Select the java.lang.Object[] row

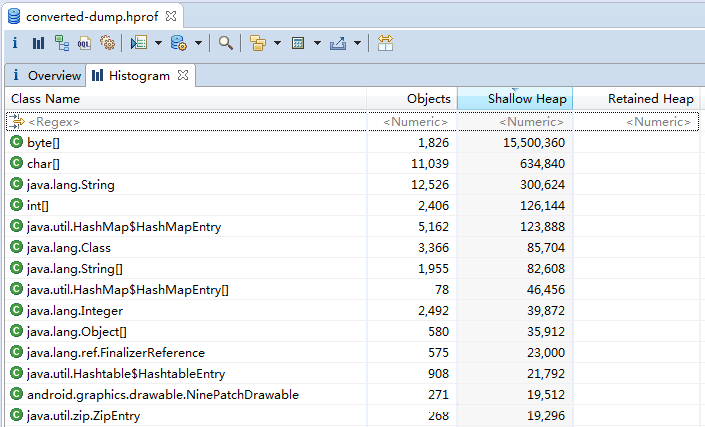coord(353,332)
